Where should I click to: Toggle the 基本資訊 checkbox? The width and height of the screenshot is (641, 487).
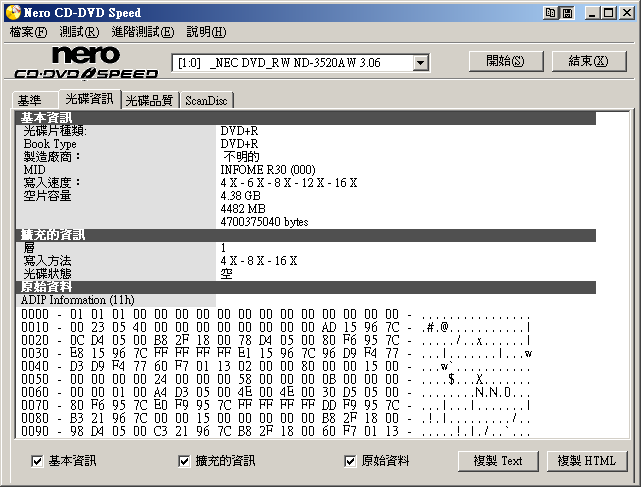[x=37, y=461]
